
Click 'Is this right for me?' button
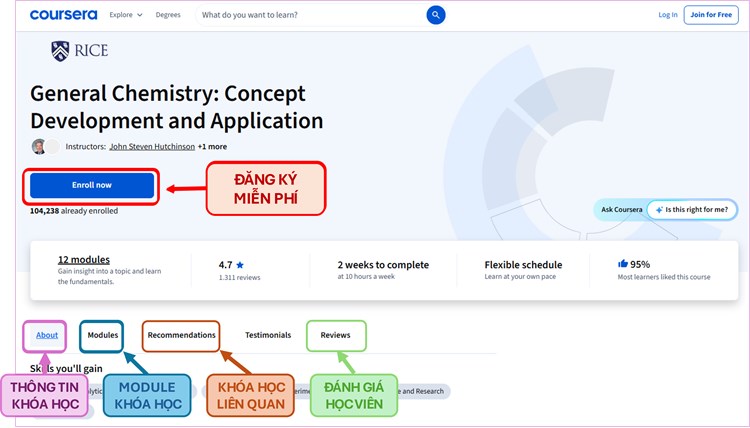pos(692,209)
